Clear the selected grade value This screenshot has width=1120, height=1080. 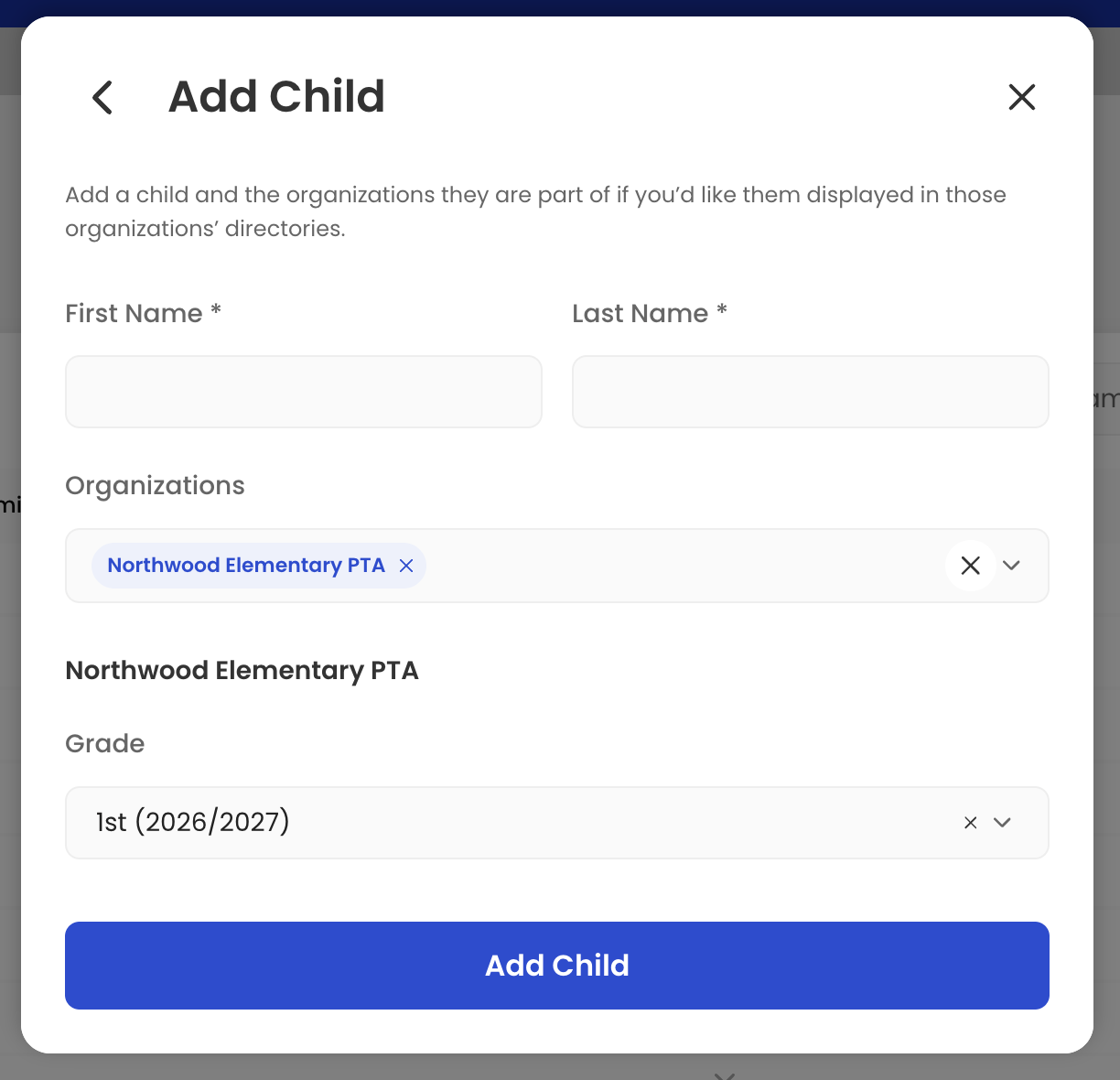pos(971,823)
